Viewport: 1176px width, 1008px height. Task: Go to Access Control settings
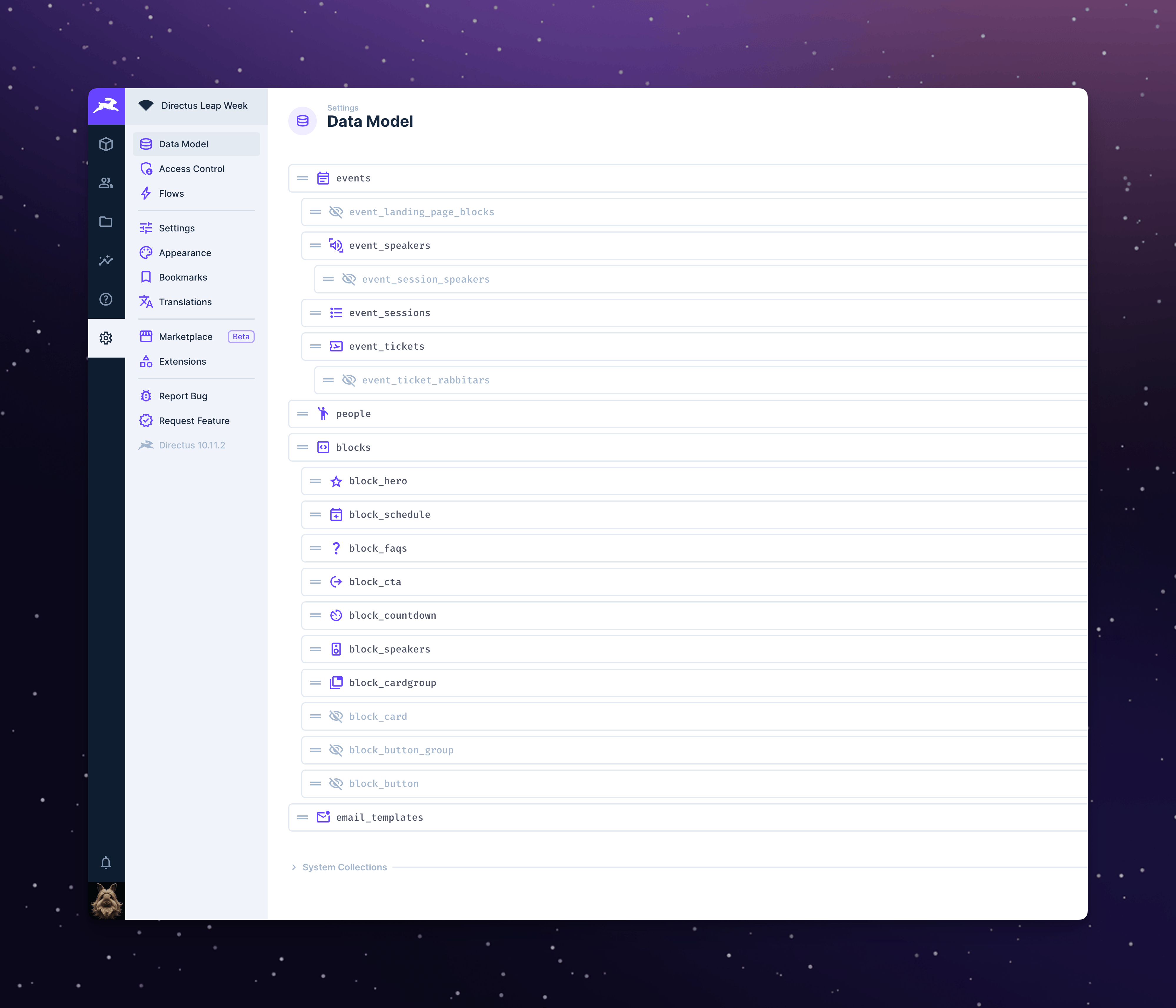pyautogui.click(x=191, y=168)
